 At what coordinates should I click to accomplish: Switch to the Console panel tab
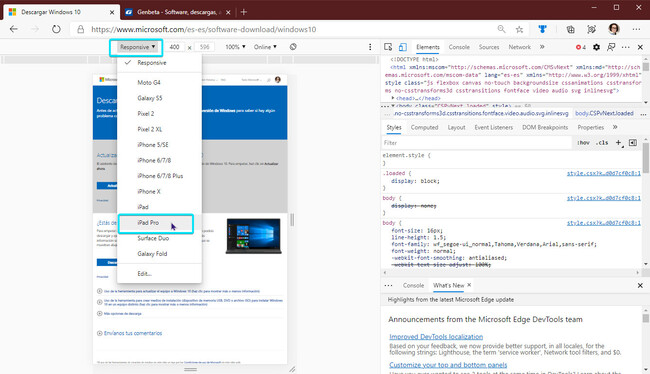coord(459,47)
